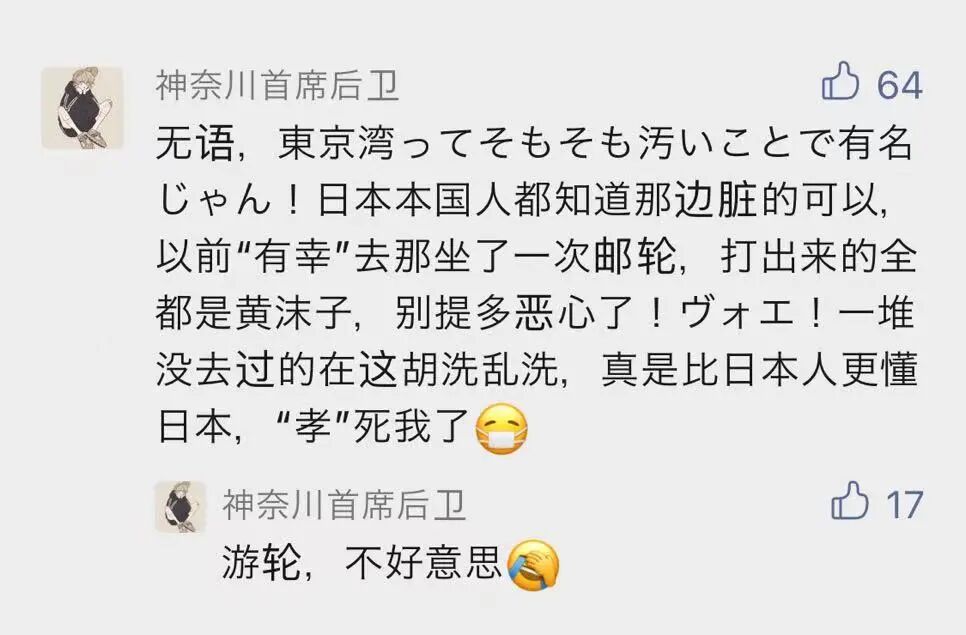966x635 pixels.
Task: Like the top comment with the thumbs-up icon
Action: pos(840,81)
